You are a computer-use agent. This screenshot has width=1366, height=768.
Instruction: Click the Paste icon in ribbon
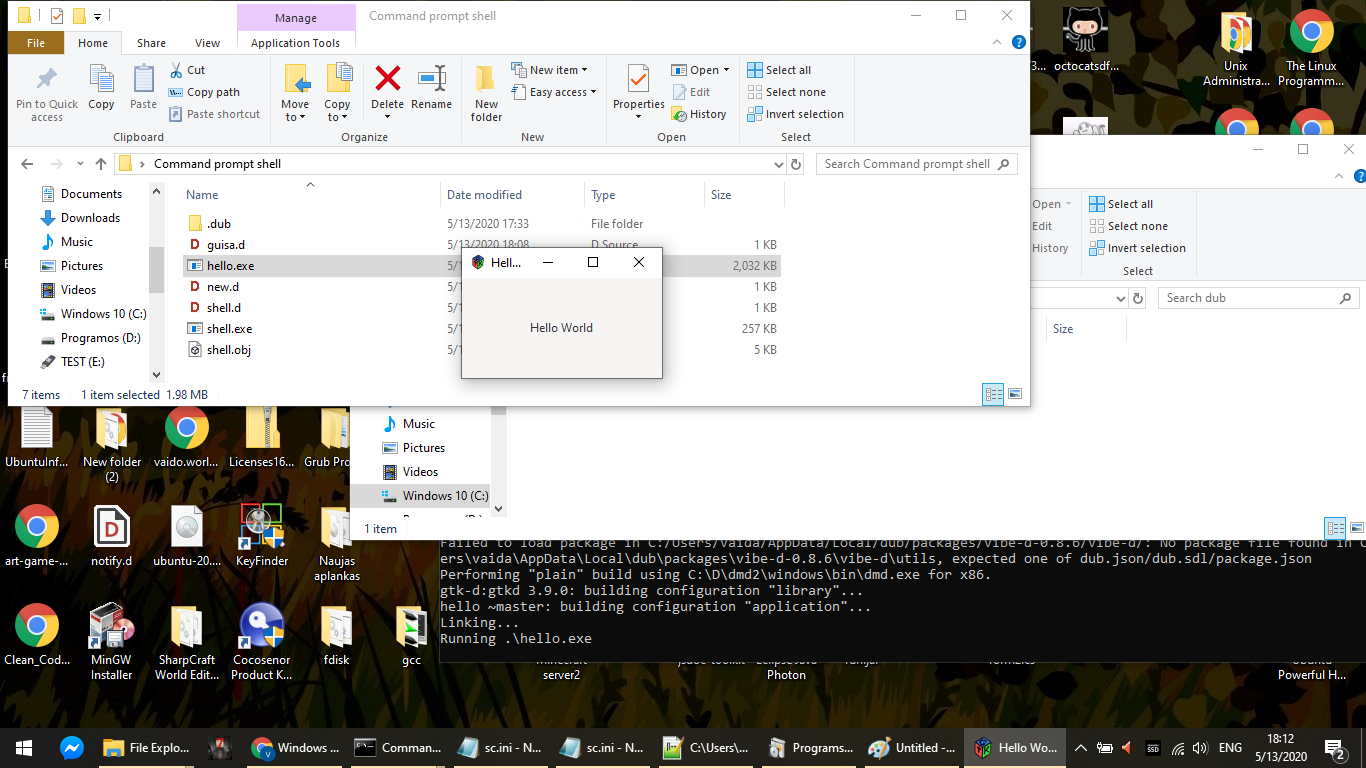point(143,88)
